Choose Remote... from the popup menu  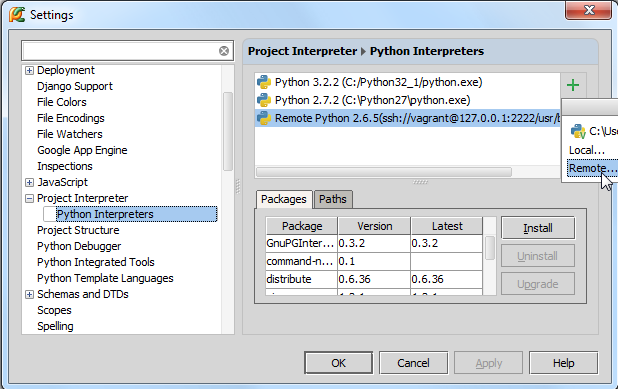point(592,168)
